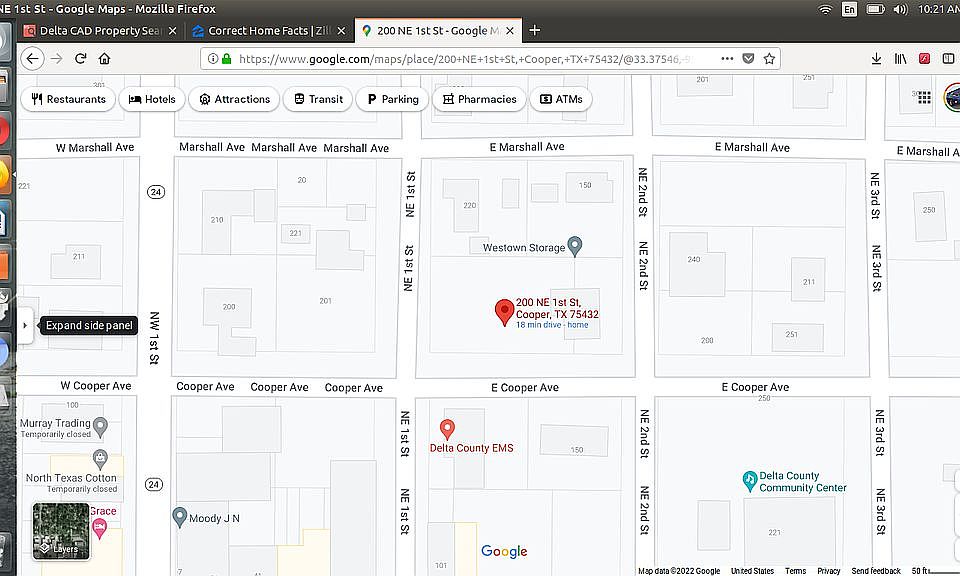Expand the side panel
Image resolution: width=960 pixels, height=576 pixels.
click(25, 326)
